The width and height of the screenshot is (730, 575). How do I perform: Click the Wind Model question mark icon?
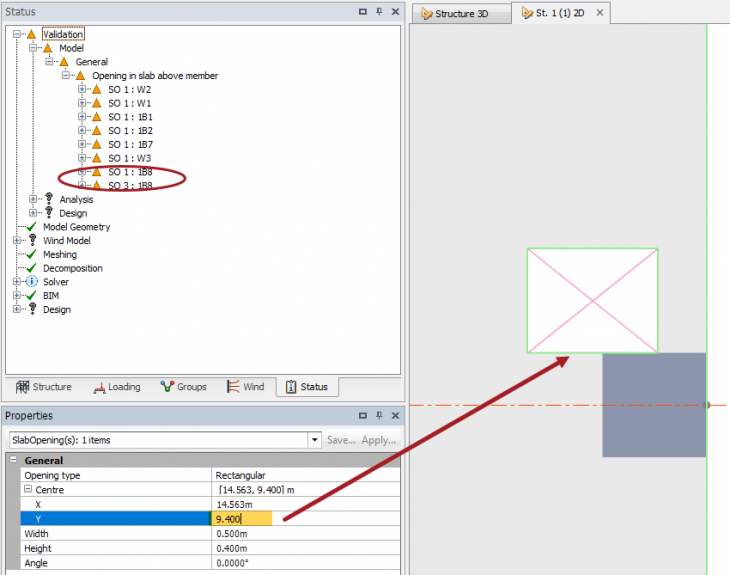point(32,240)
